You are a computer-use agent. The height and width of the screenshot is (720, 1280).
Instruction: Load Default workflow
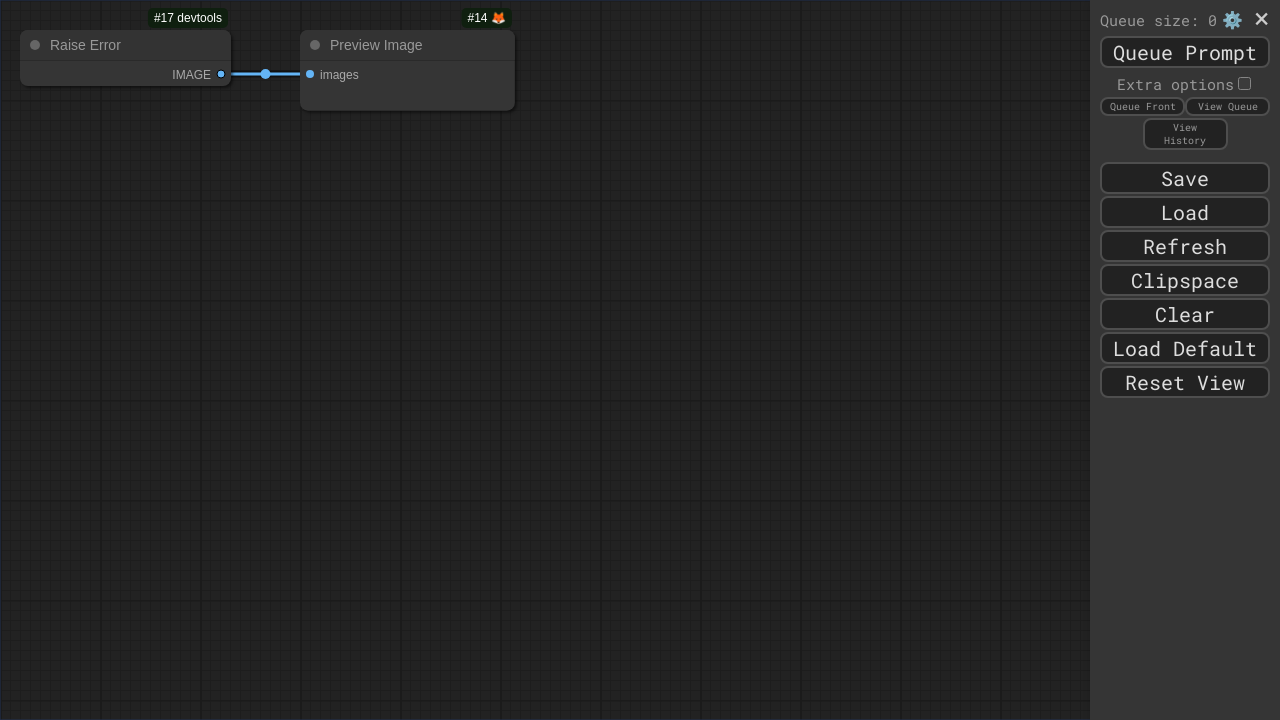[1185, 349]
